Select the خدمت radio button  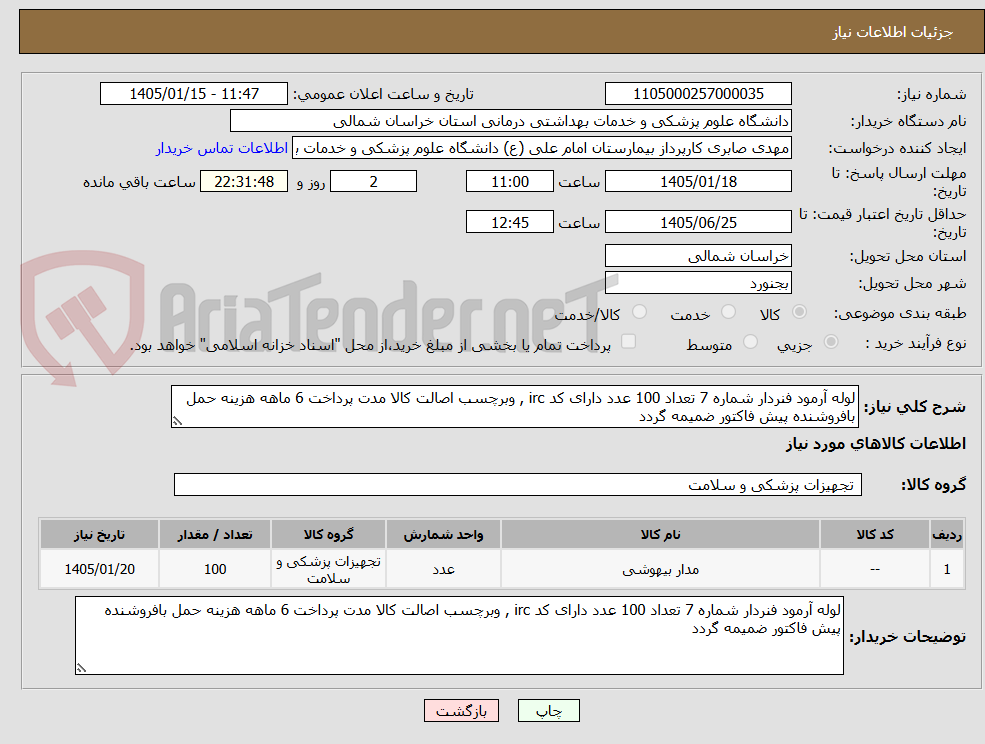[x=729, y=312]
